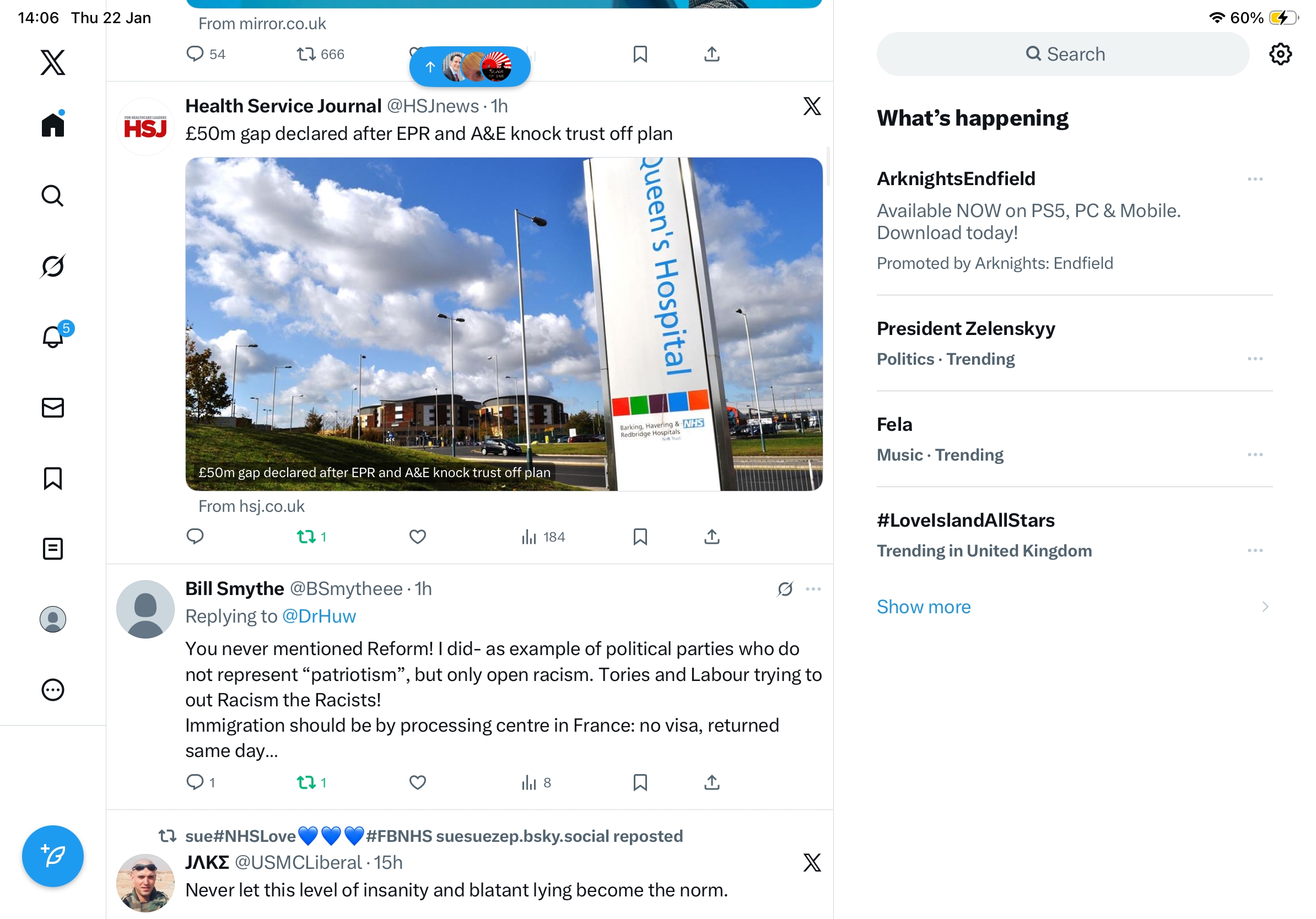The image size is (1316, 919).
Task: Open Messages envelope in sidebar
Action: point(53,407)
